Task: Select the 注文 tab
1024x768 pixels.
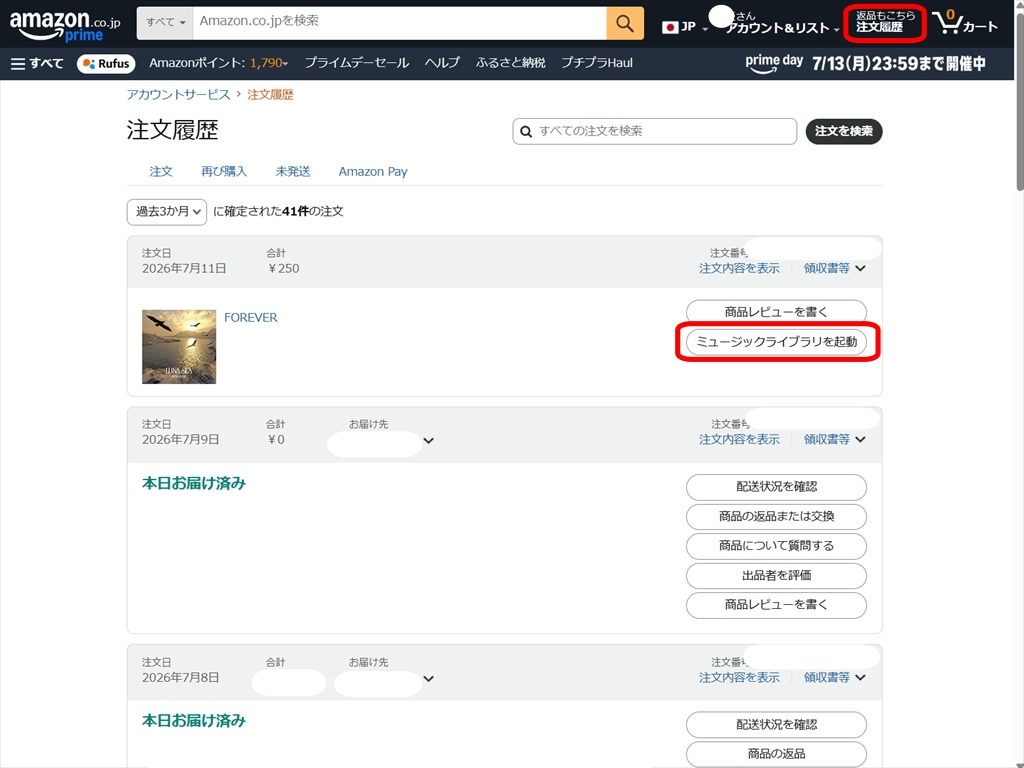Action: coord(161,172)
